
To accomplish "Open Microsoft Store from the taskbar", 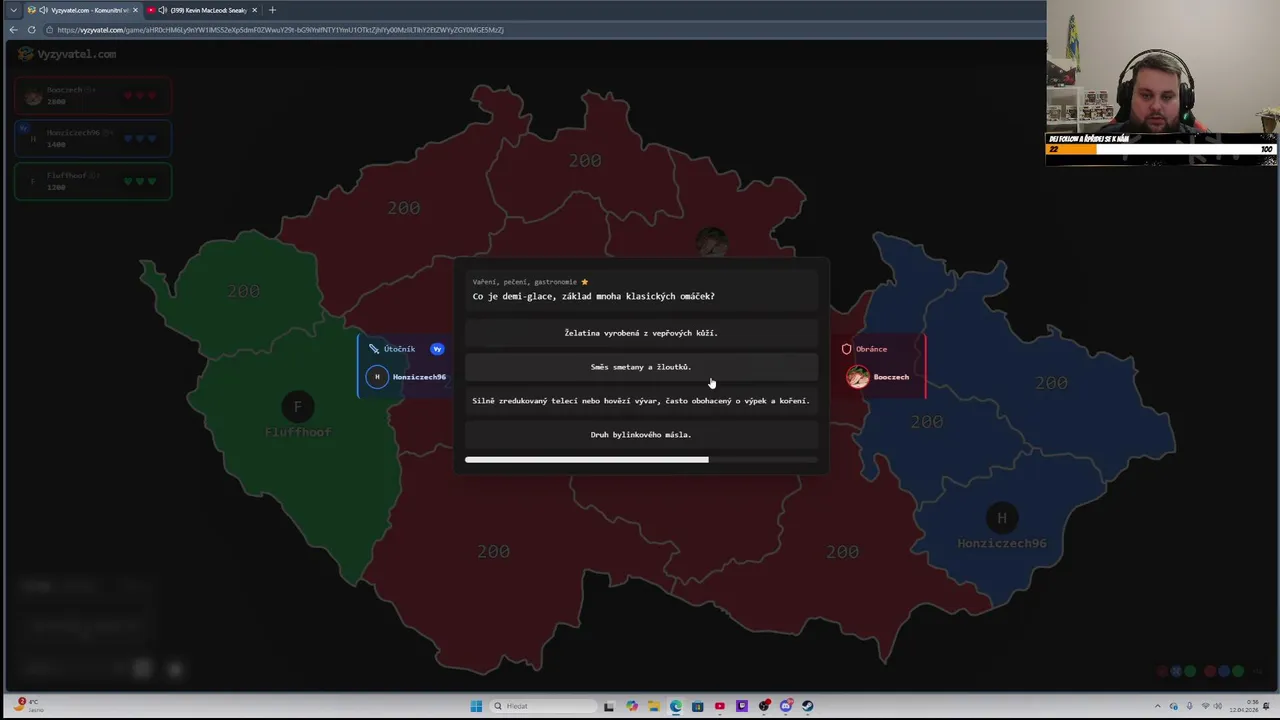I will (698, 706).
